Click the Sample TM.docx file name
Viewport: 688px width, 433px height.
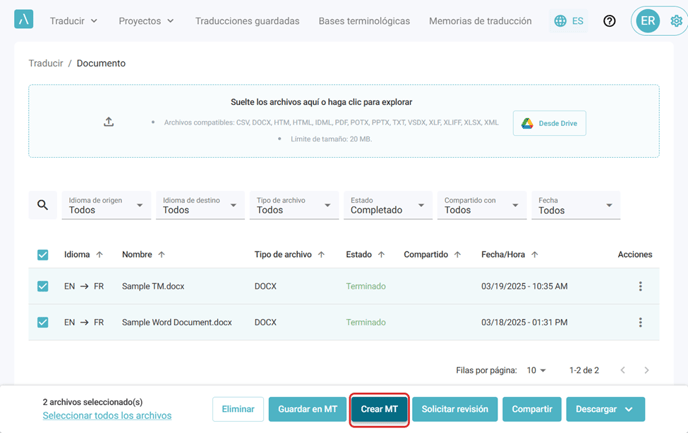153,286
